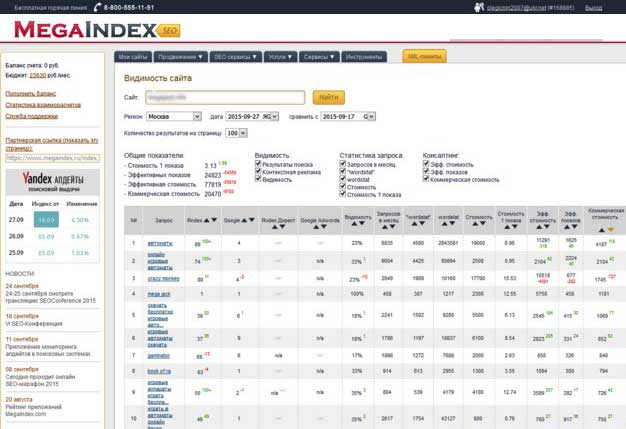Image resolution: width=626 pixels, height=429 pixels.
Task: Sort Yandex column descending with down arrow
Action: (214, 220)
